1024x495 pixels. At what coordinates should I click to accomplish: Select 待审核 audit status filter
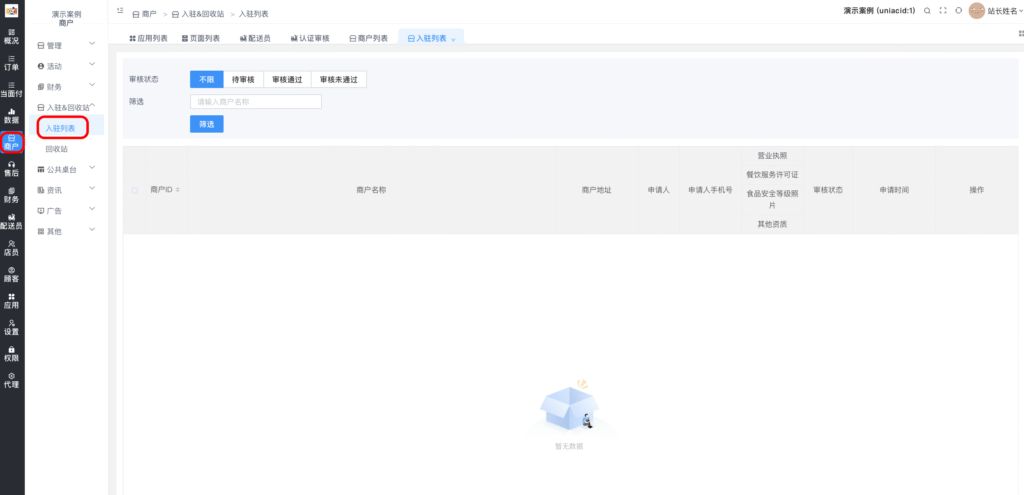244,79
